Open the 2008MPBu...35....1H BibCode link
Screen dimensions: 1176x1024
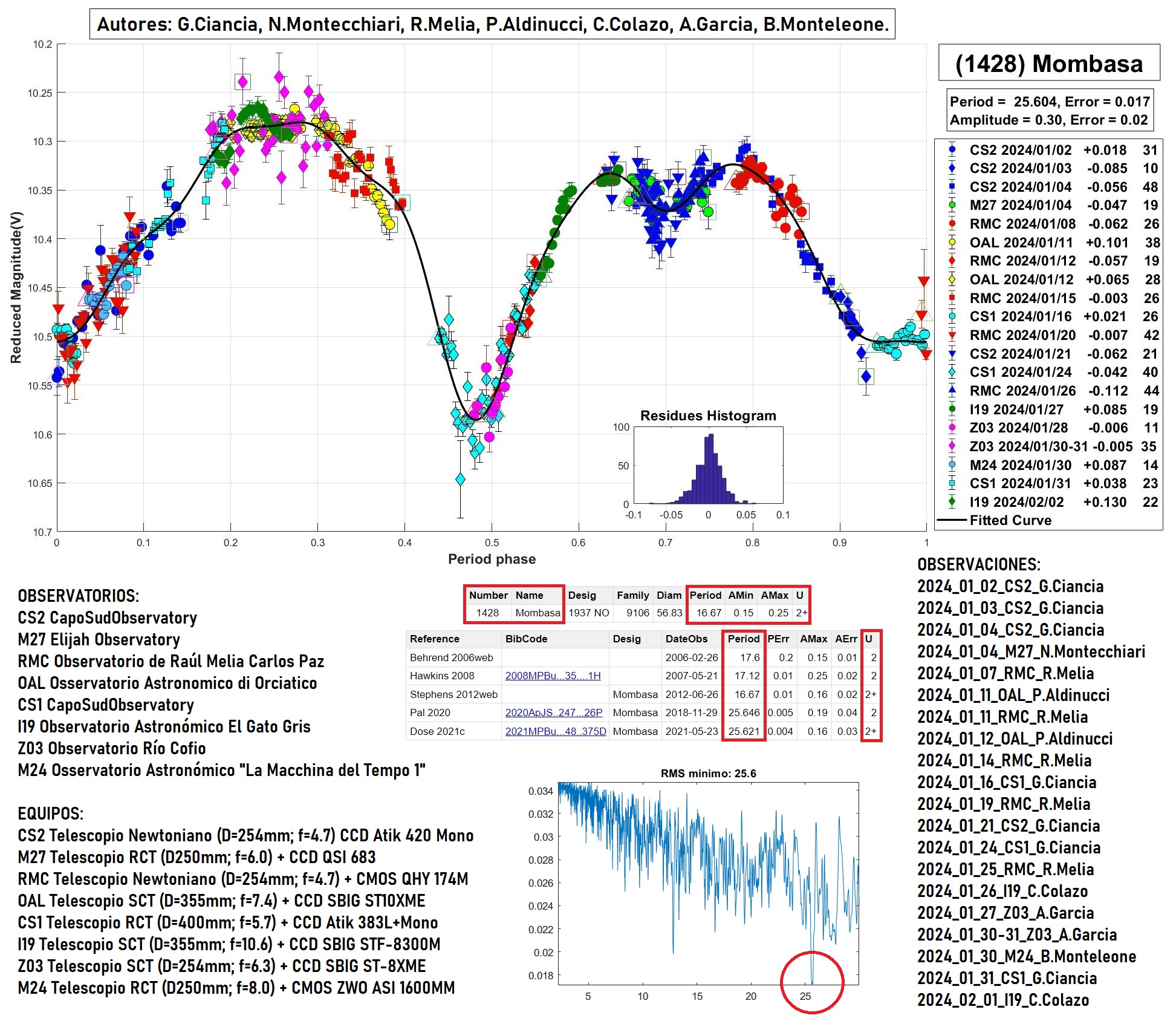click(x=553, y=676)
